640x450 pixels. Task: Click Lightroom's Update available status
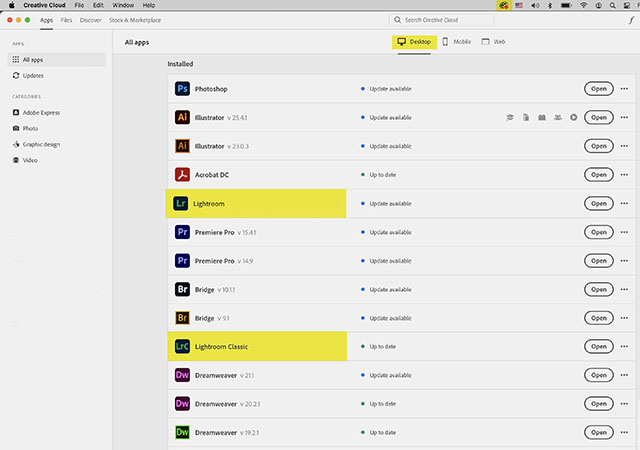click(x=386, y=203)
